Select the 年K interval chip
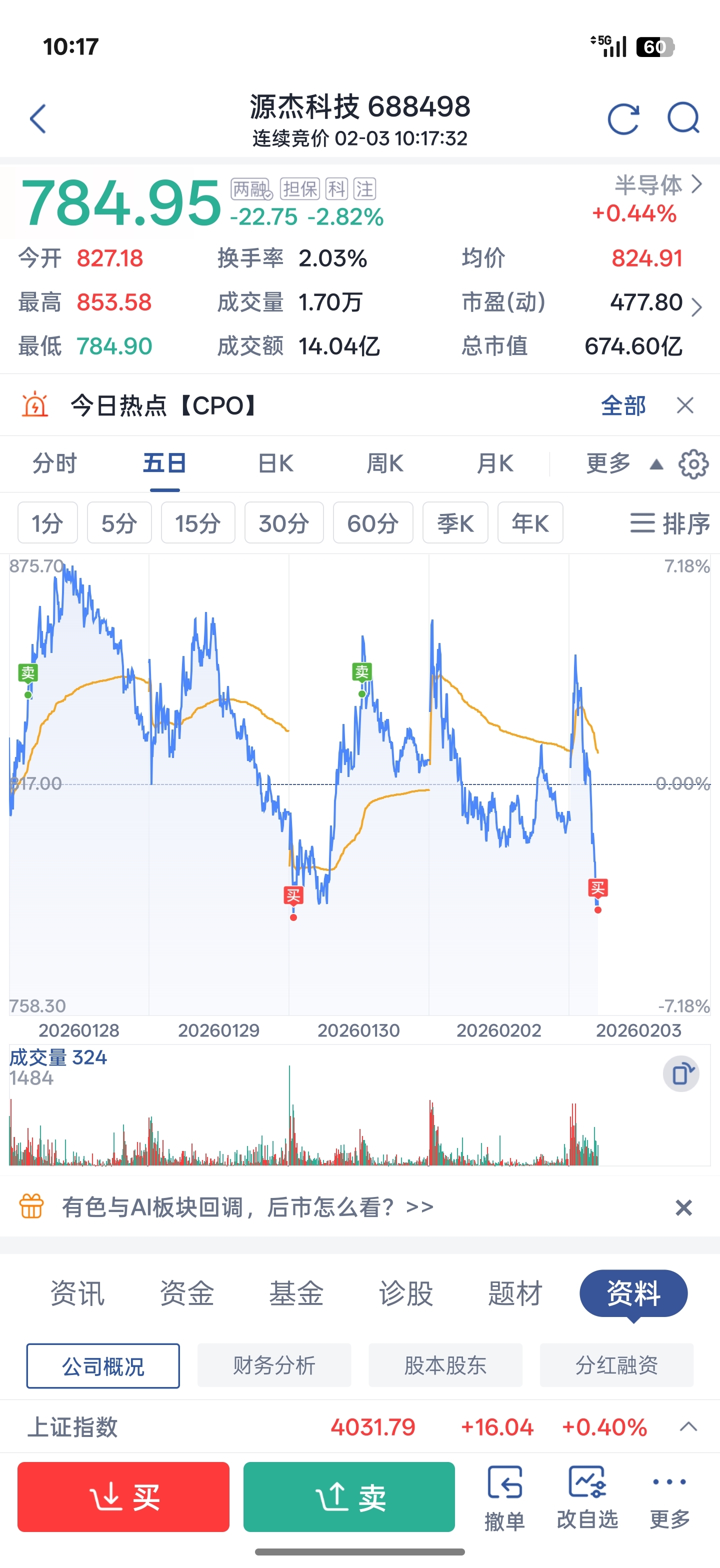Image resolution: width=720 pixels, height=1568 pixels. click(530, 523)
